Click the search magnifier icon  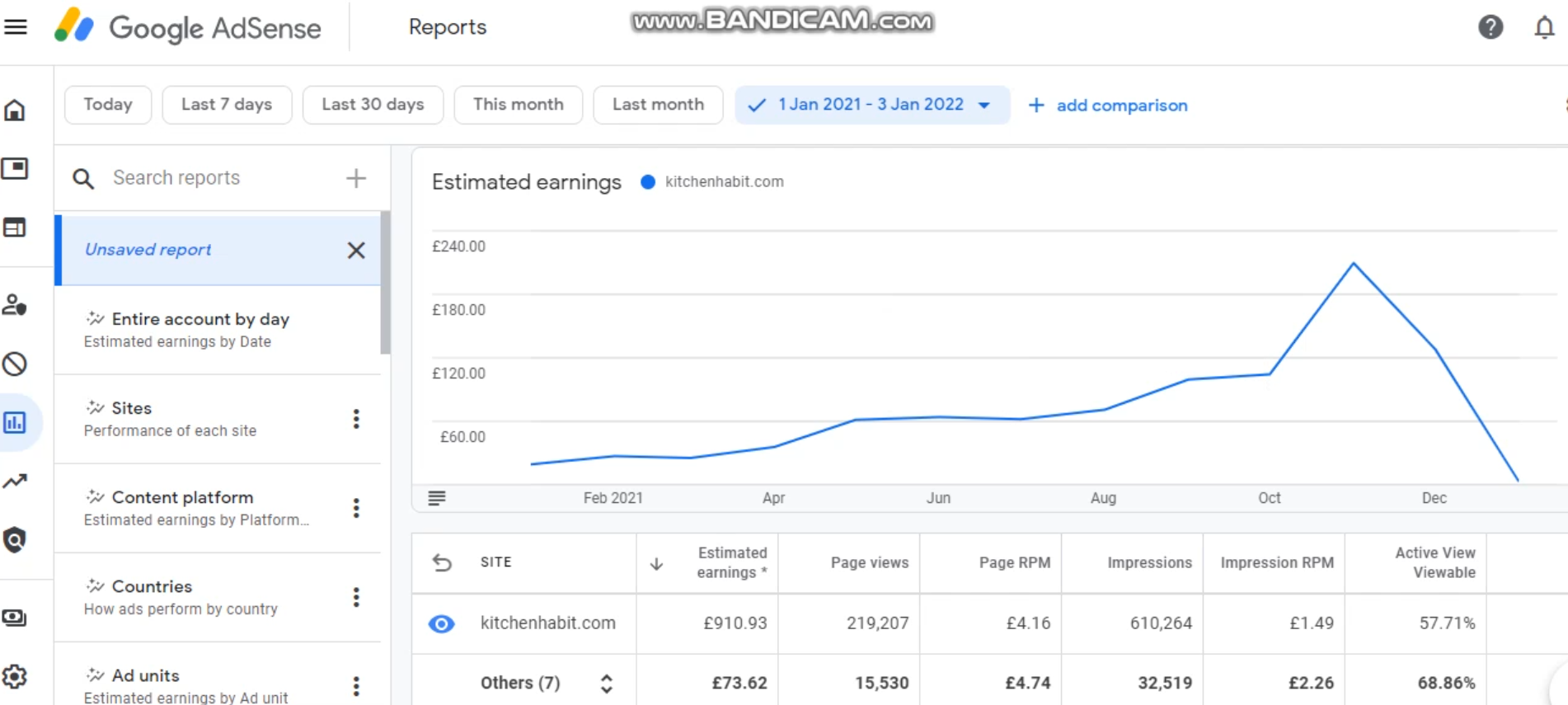point(83,178)
